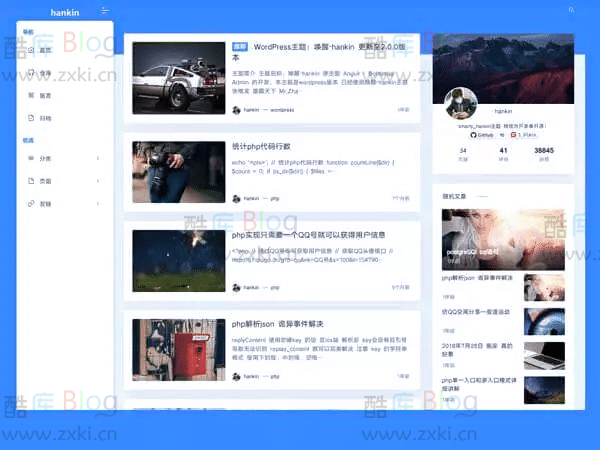The image size is (600, 450).
Task: Expand the pages sidebar item's chevron
Action: coord(98,181)
